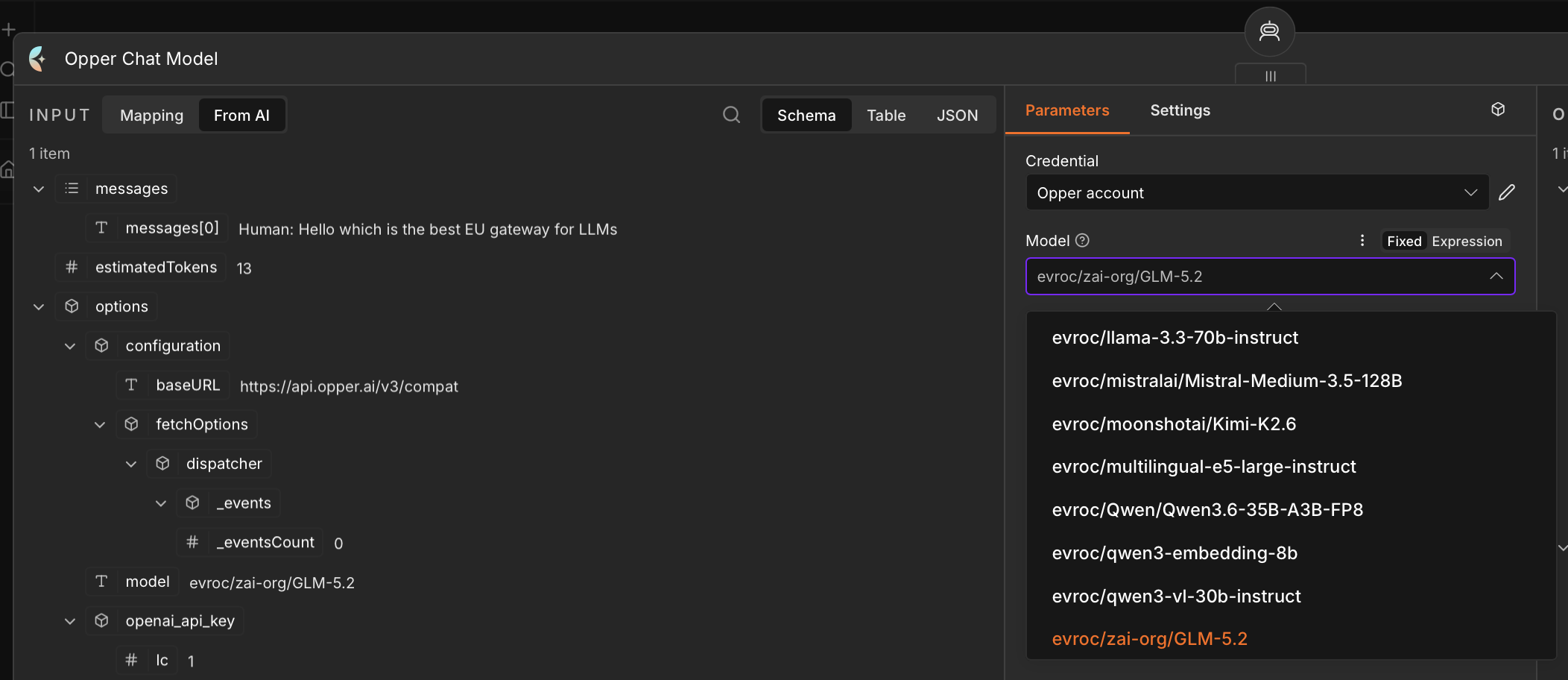
Task: Click the text type icon beside model
Action: click(102, 582)
